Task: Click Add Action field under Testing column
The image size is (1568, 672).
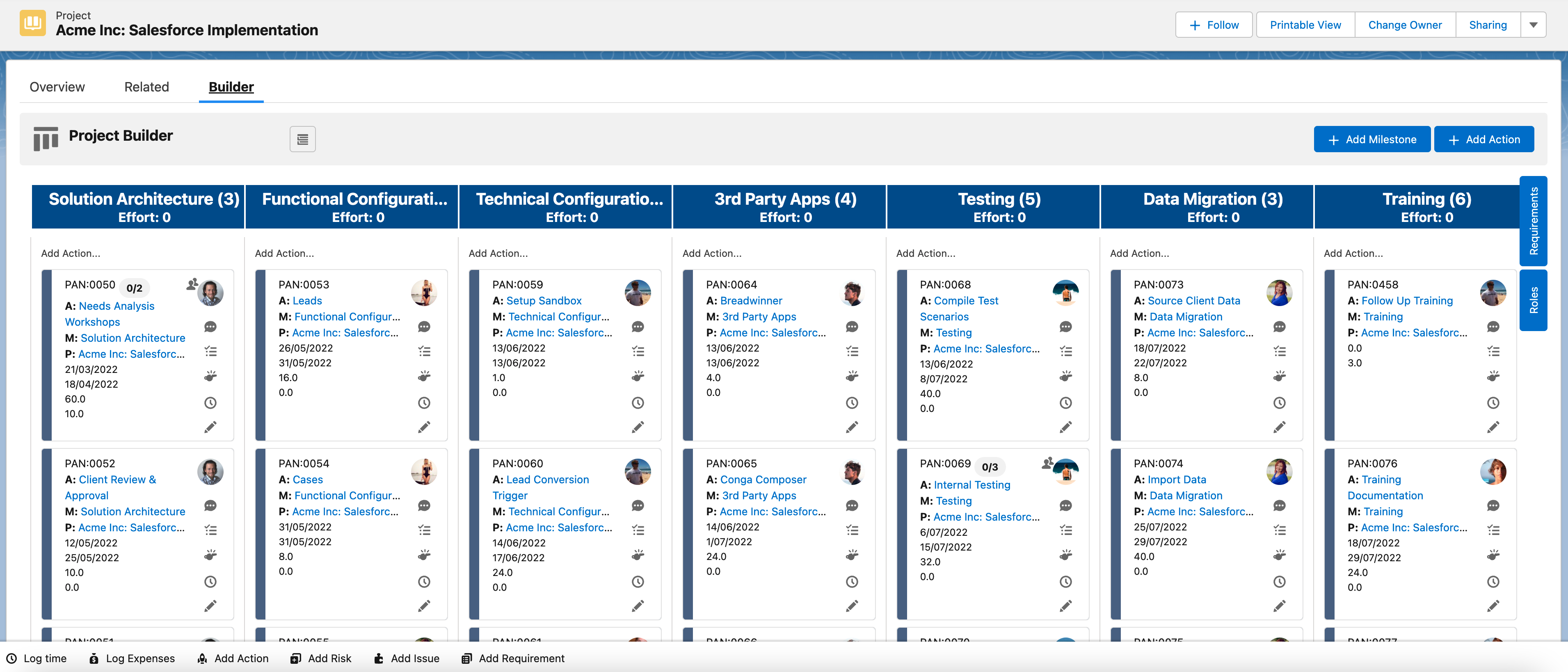Action: [x=993, y=253]
